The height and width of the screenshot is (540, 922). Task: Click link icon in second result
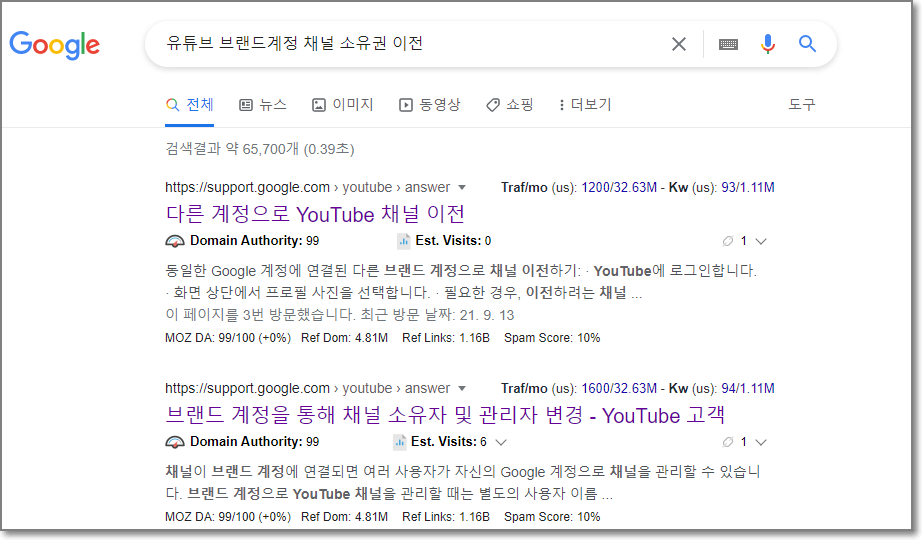point(728,442)
